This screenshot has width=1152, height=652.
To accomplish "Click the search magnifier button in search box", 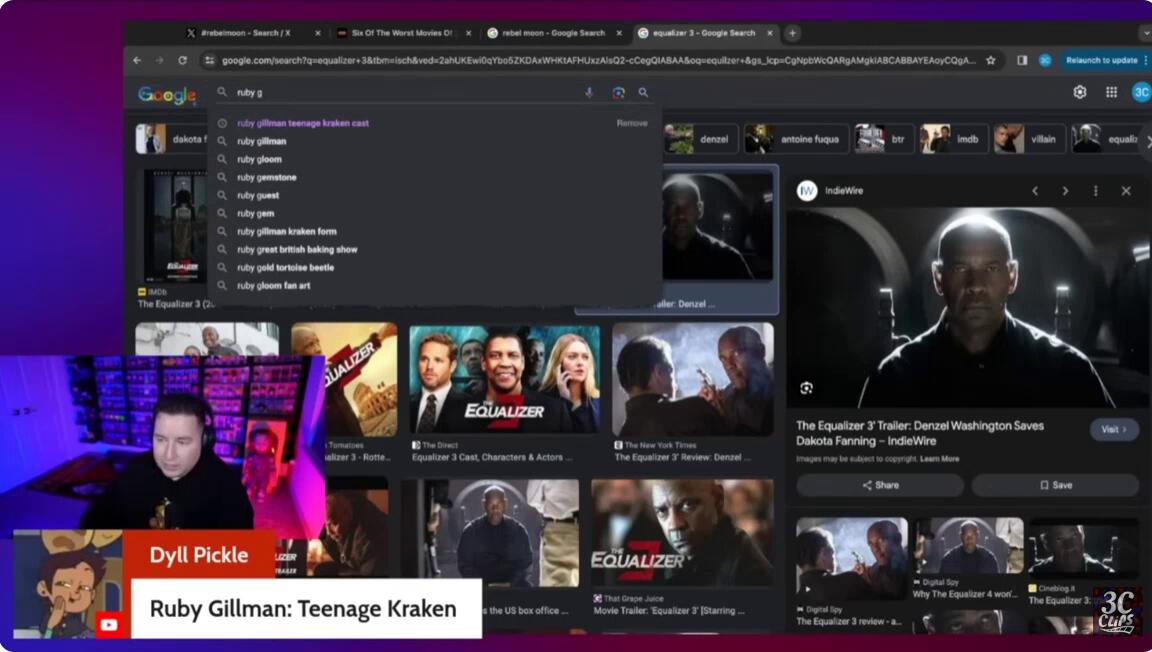I will (643, 92).
